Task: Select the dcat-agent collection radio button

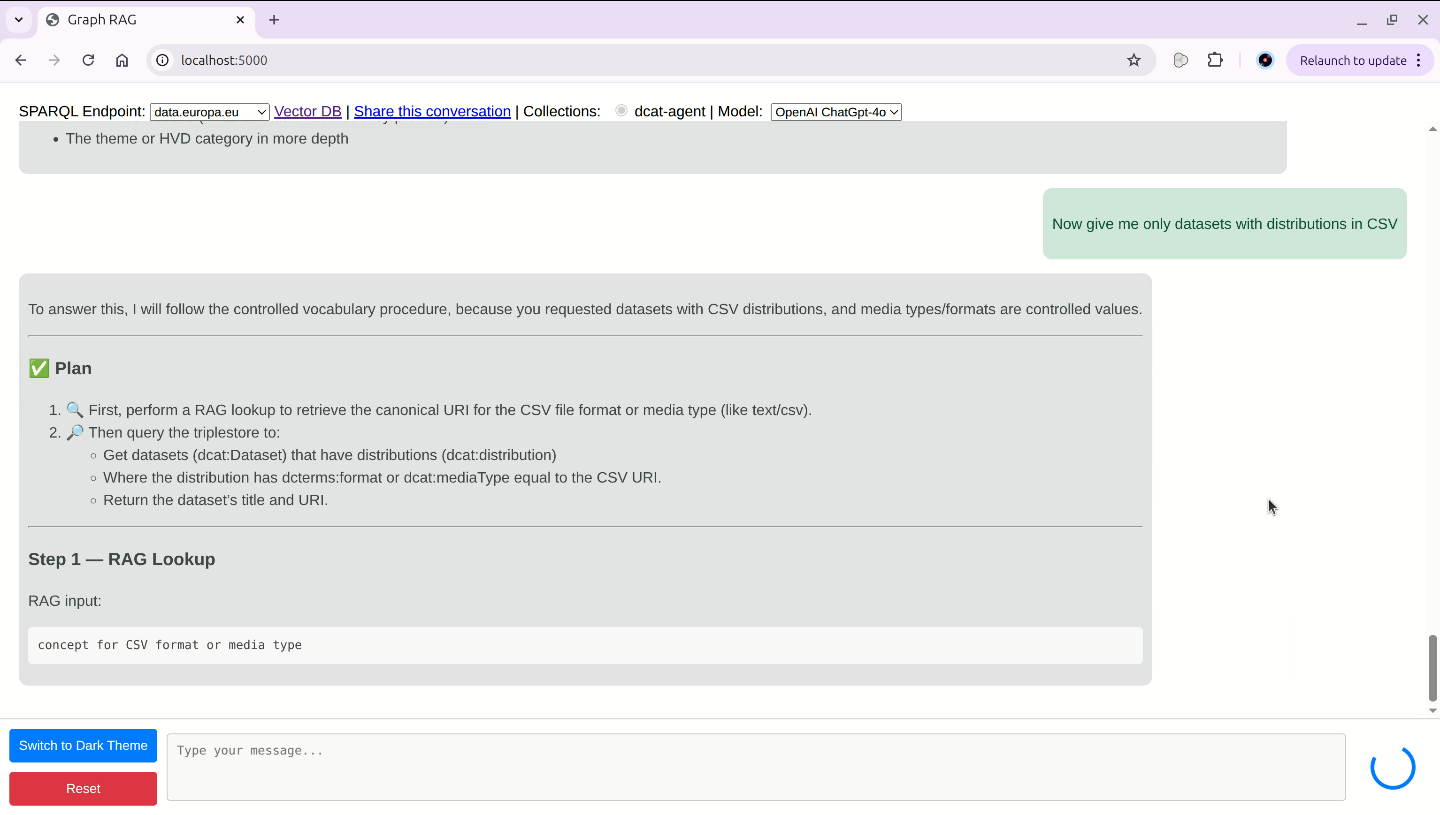Action: coord(621,111)
